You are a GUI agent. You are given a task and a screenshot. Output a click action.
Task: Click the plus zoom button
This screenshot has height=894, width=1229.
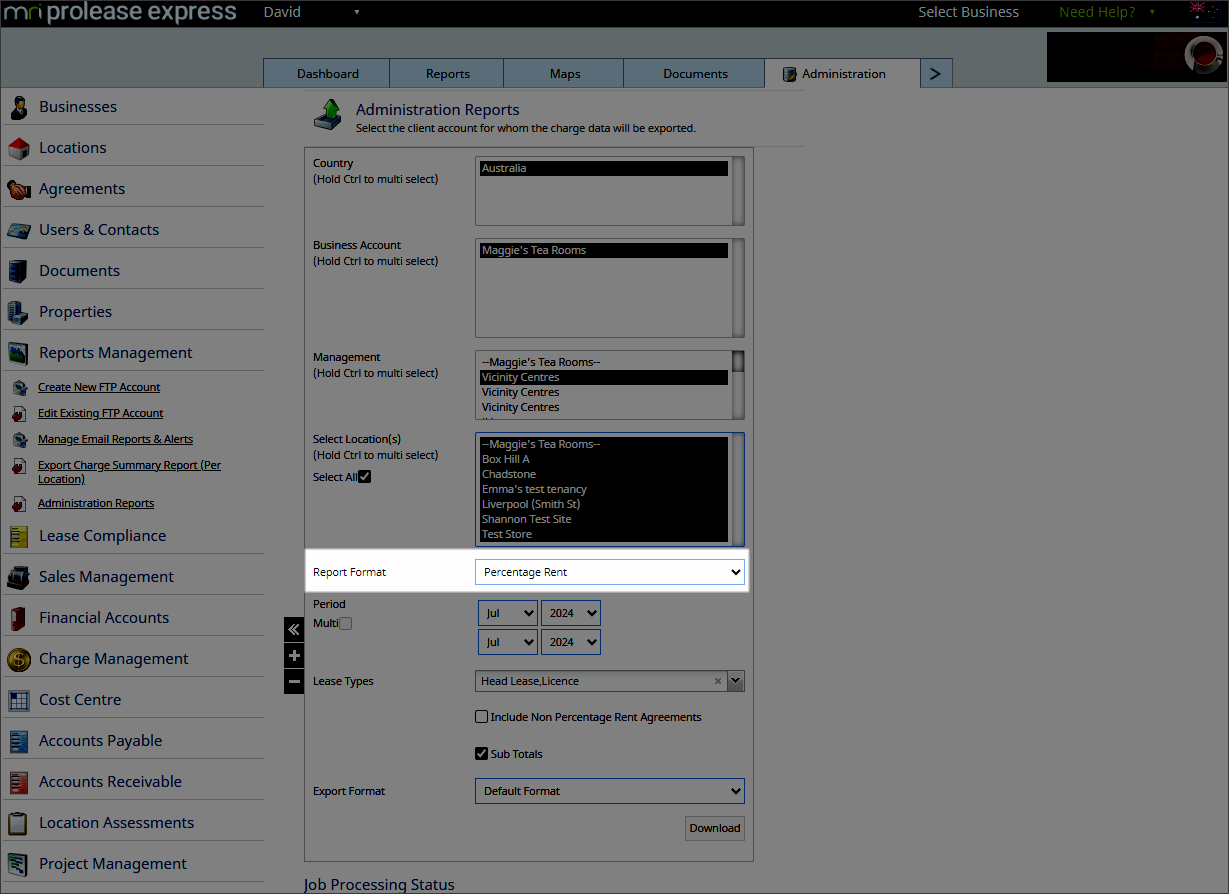tap(294, 656)
